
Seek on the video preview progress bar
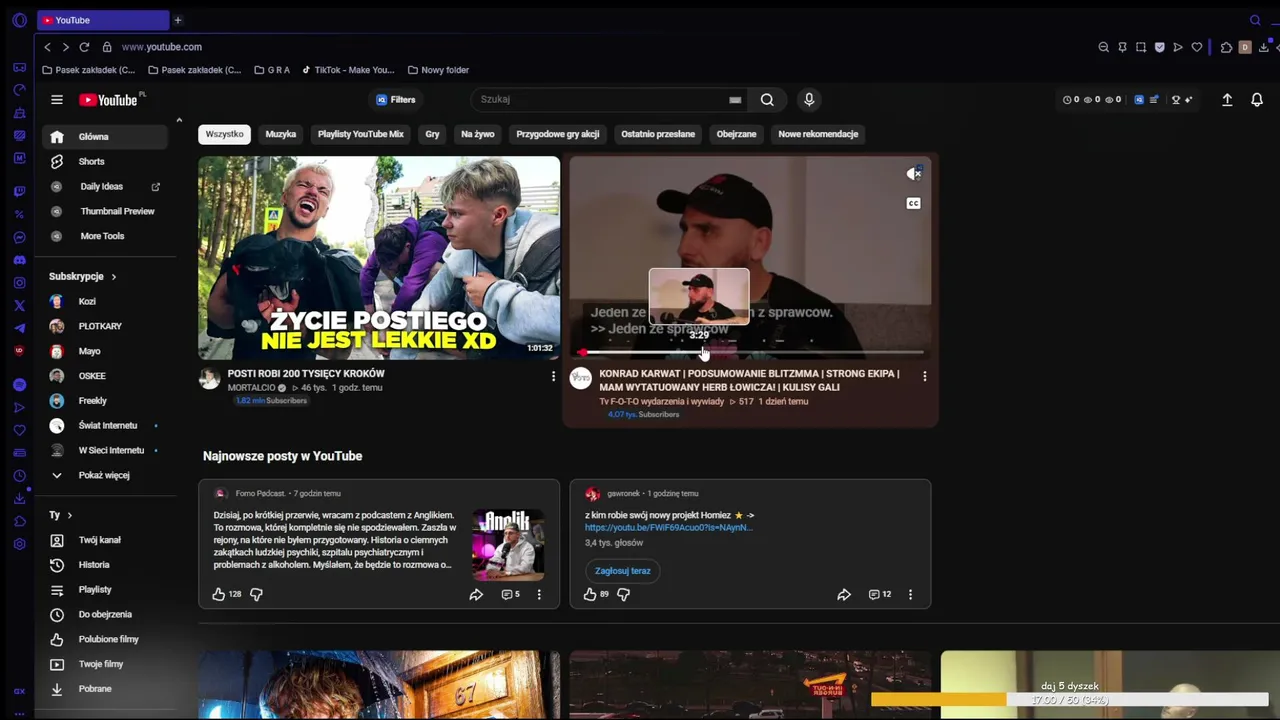[750, 352]
